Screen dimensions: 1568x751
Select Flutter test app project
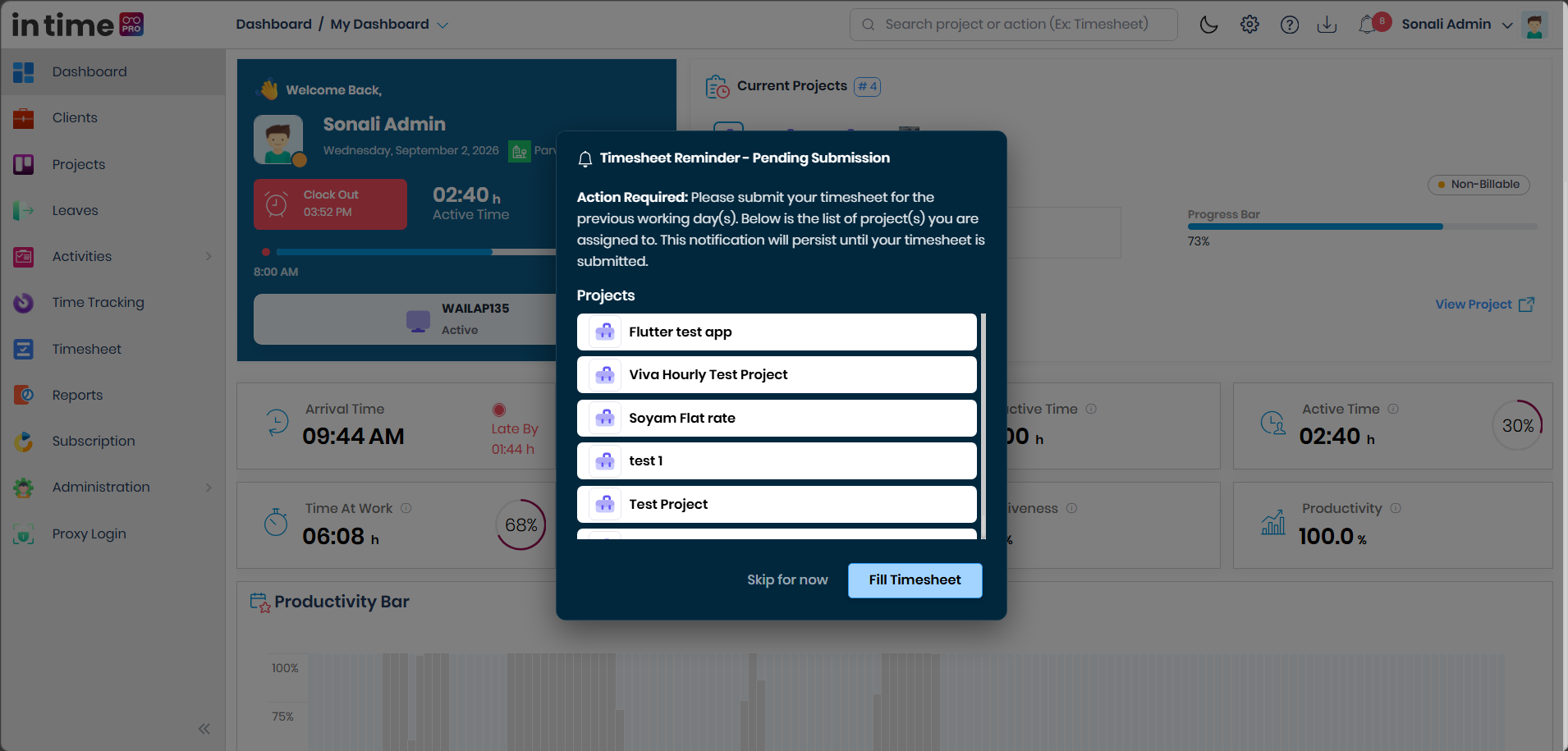click(x=777, y=332)
